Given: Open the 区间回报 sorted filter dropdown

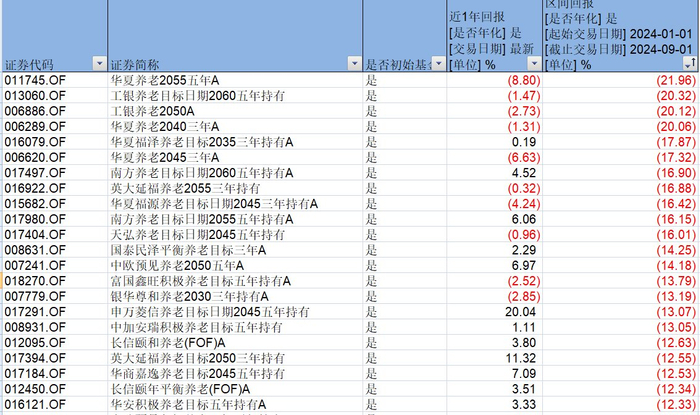Looking at the screenshot, I should click(690, 63).
